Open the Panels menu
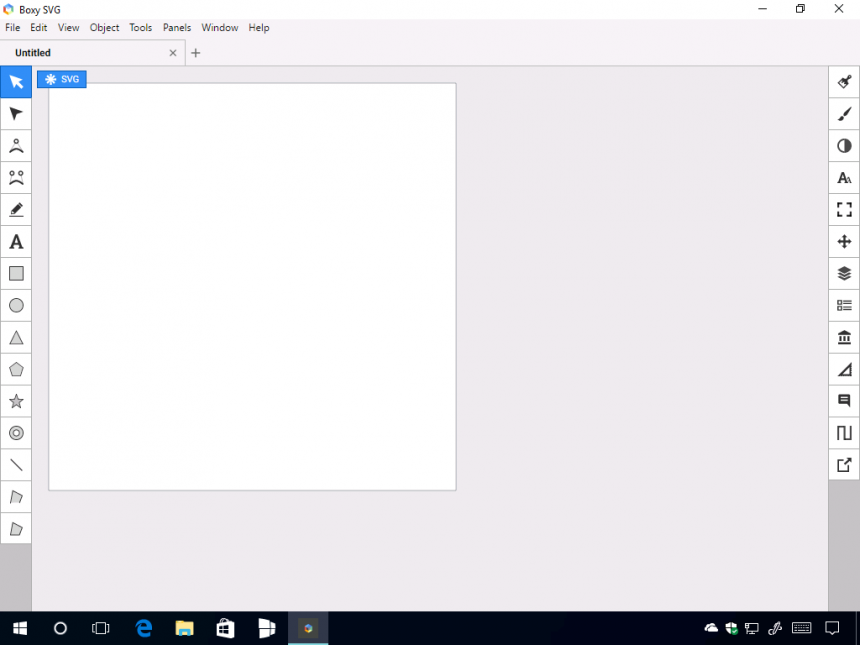Image resolution: width=860 pixels, height=645 pixels. click(176, 27)
